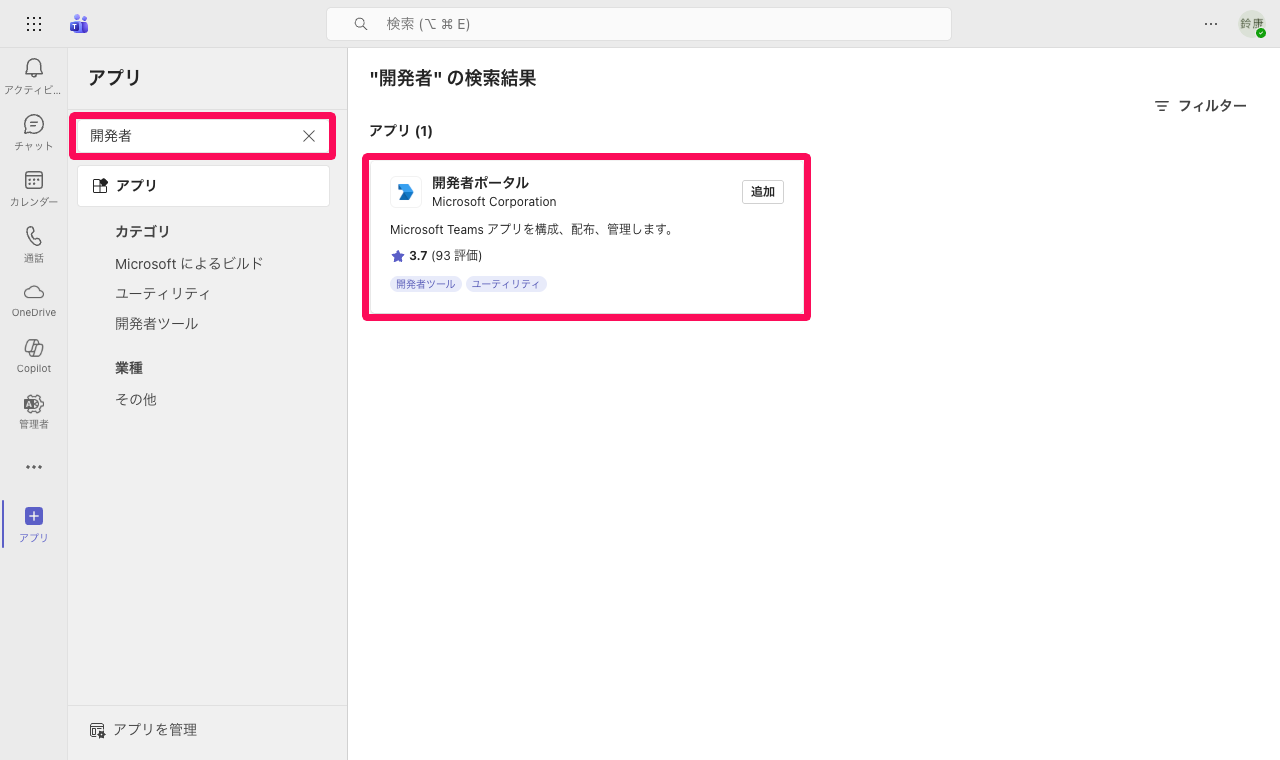Image resolution: width=1280 pixels, height=760 pixels.
Task: Open the app launcher grid icon
Action: click(34, 24)
